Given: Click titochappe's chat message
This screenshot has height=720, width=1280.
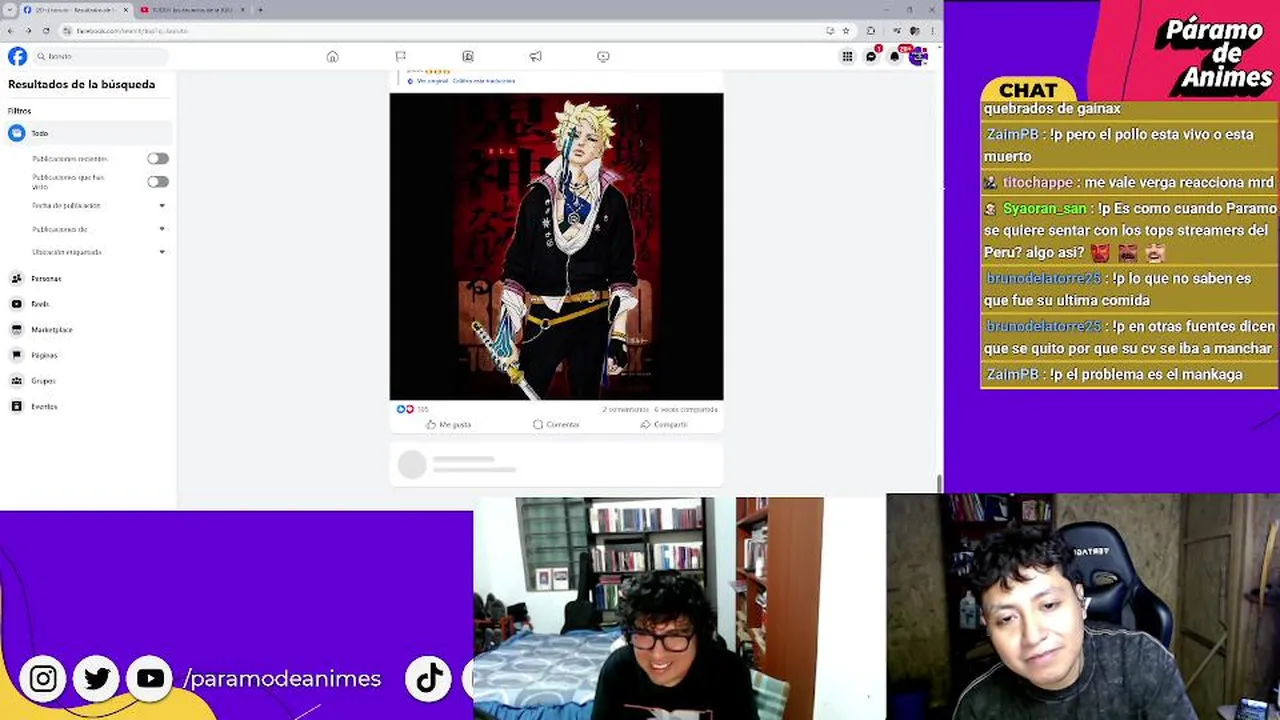Looking at the screenshot, I should 1129,182.
